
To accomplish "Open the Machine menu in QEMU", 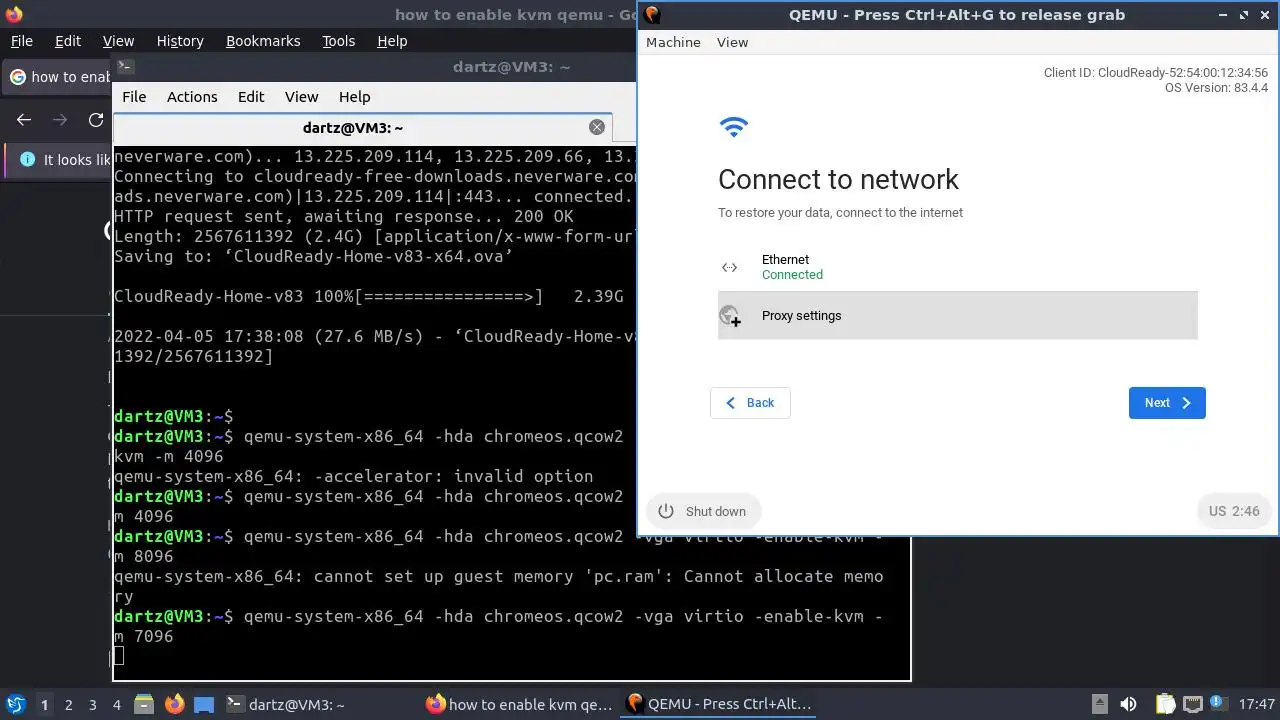I will (673, 42).
